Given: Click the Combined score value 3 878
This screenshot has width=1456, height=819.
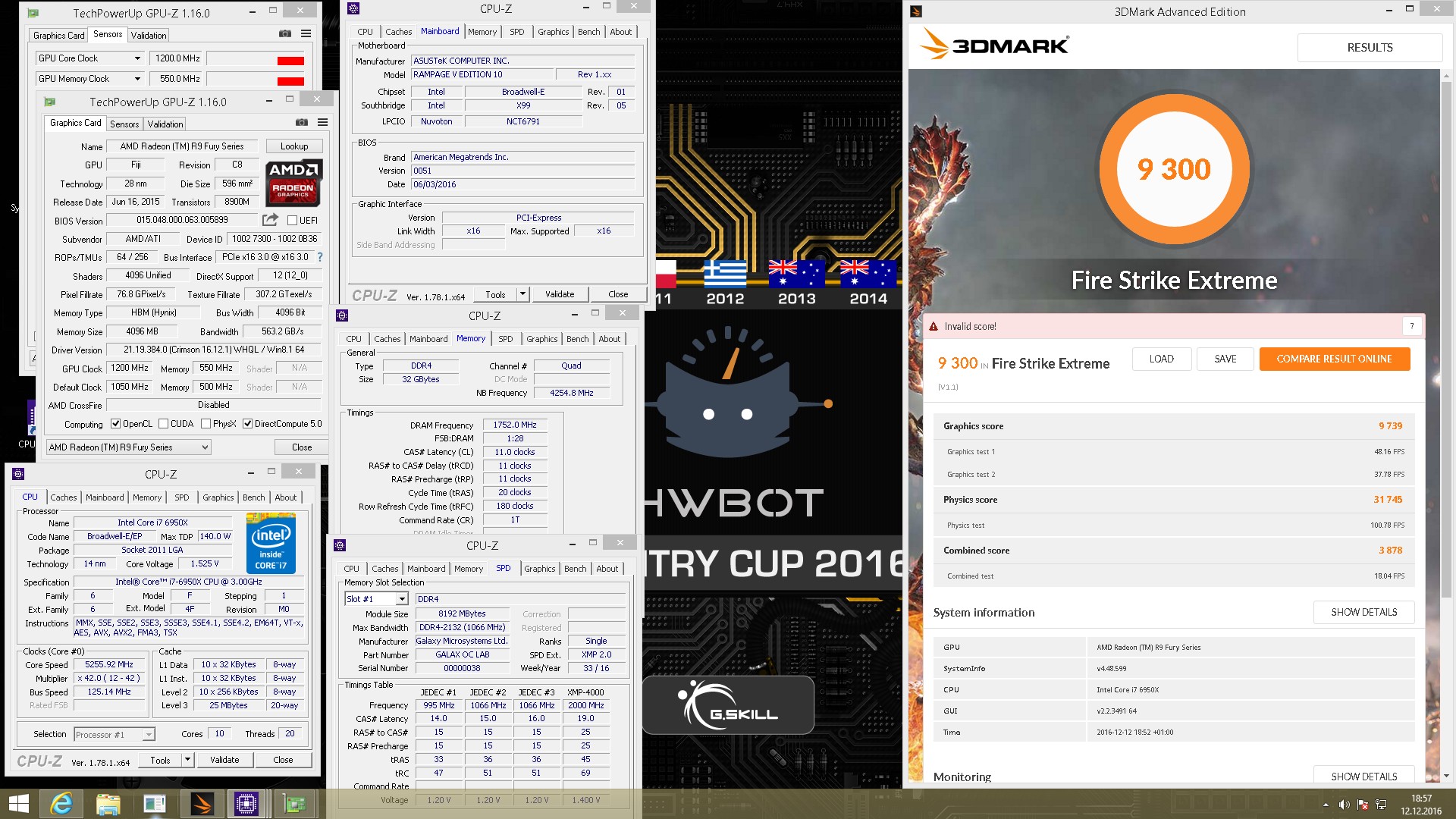Looking at the screenshot, I should [1390, 551].
